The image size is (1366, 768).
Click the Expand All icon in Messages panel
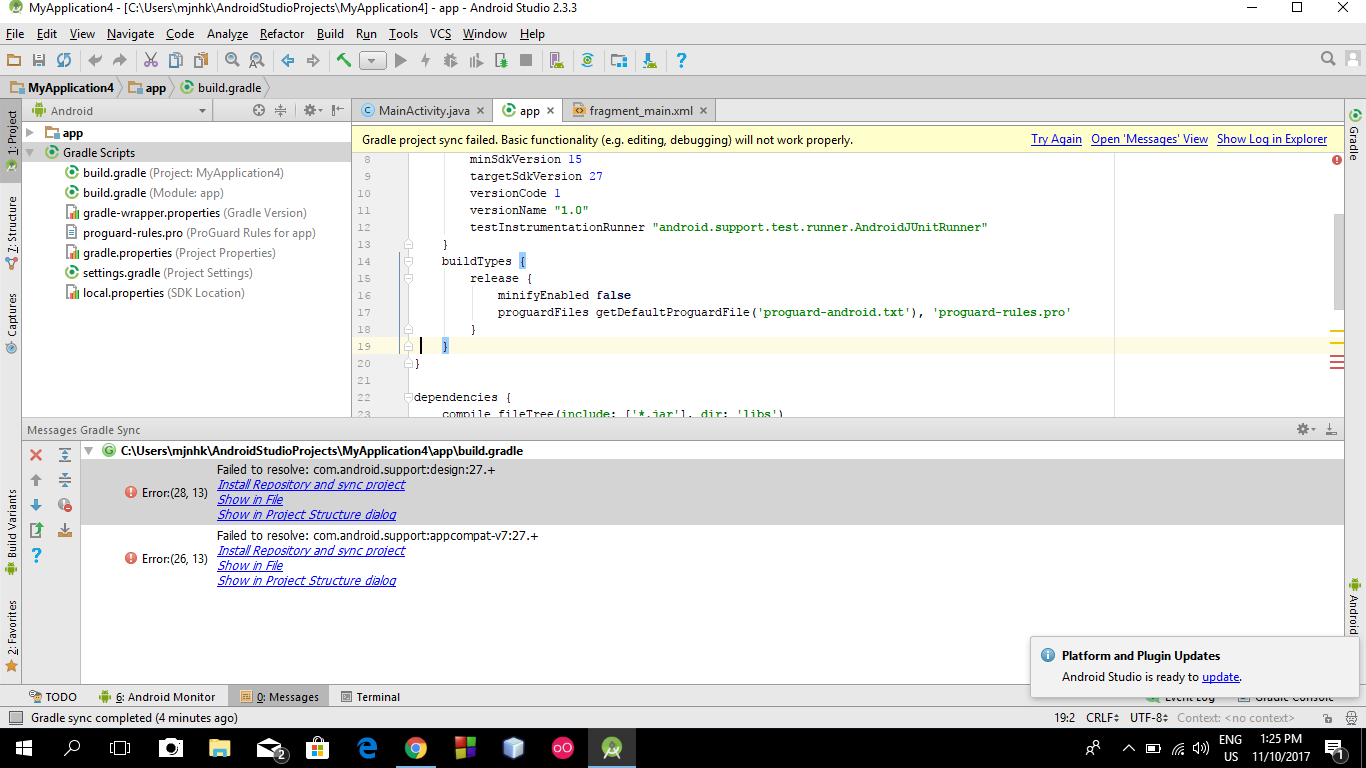[65, 455]
